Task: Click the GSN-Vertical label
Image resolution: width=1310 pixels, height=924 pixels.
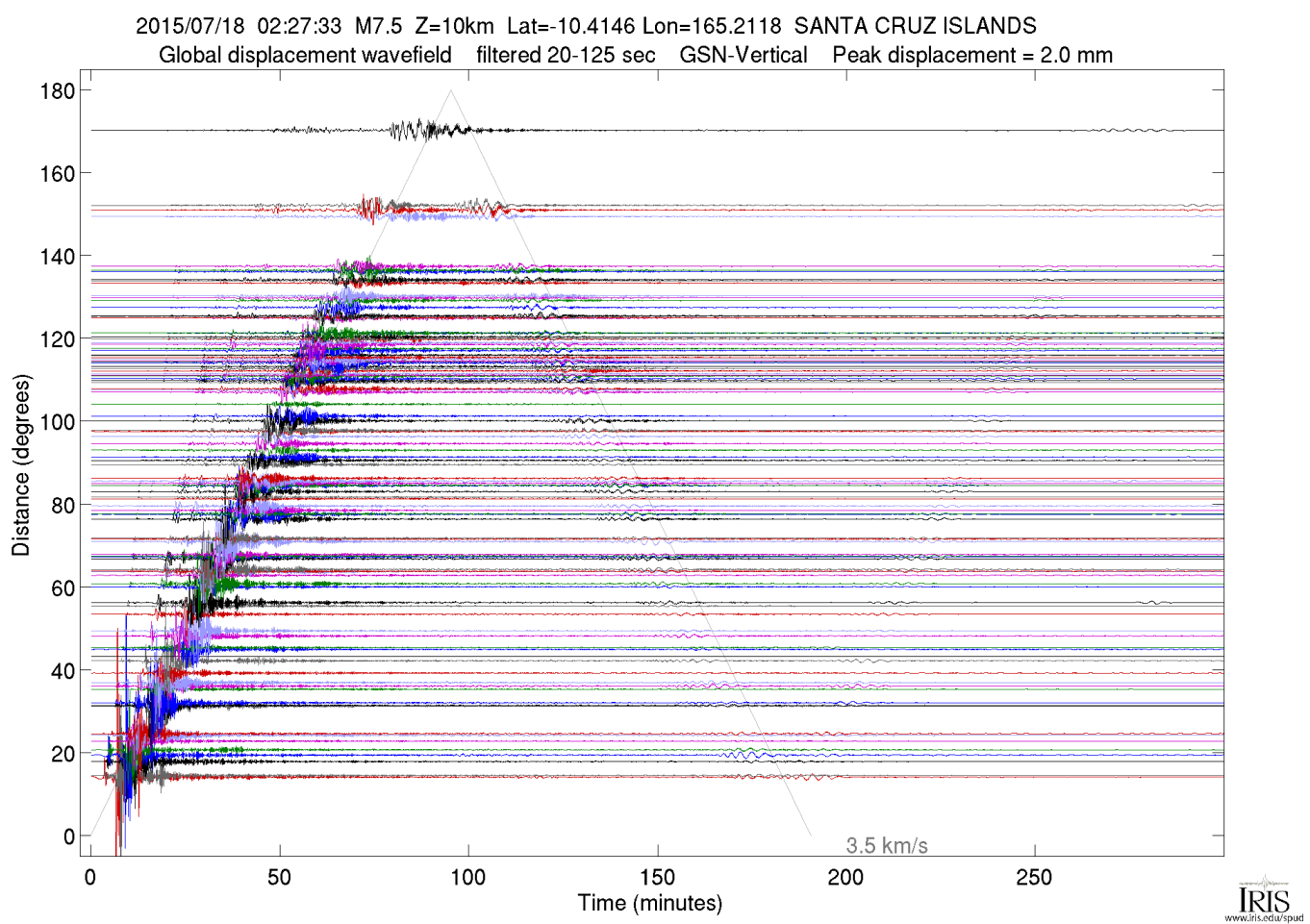Action: (743, 55)
